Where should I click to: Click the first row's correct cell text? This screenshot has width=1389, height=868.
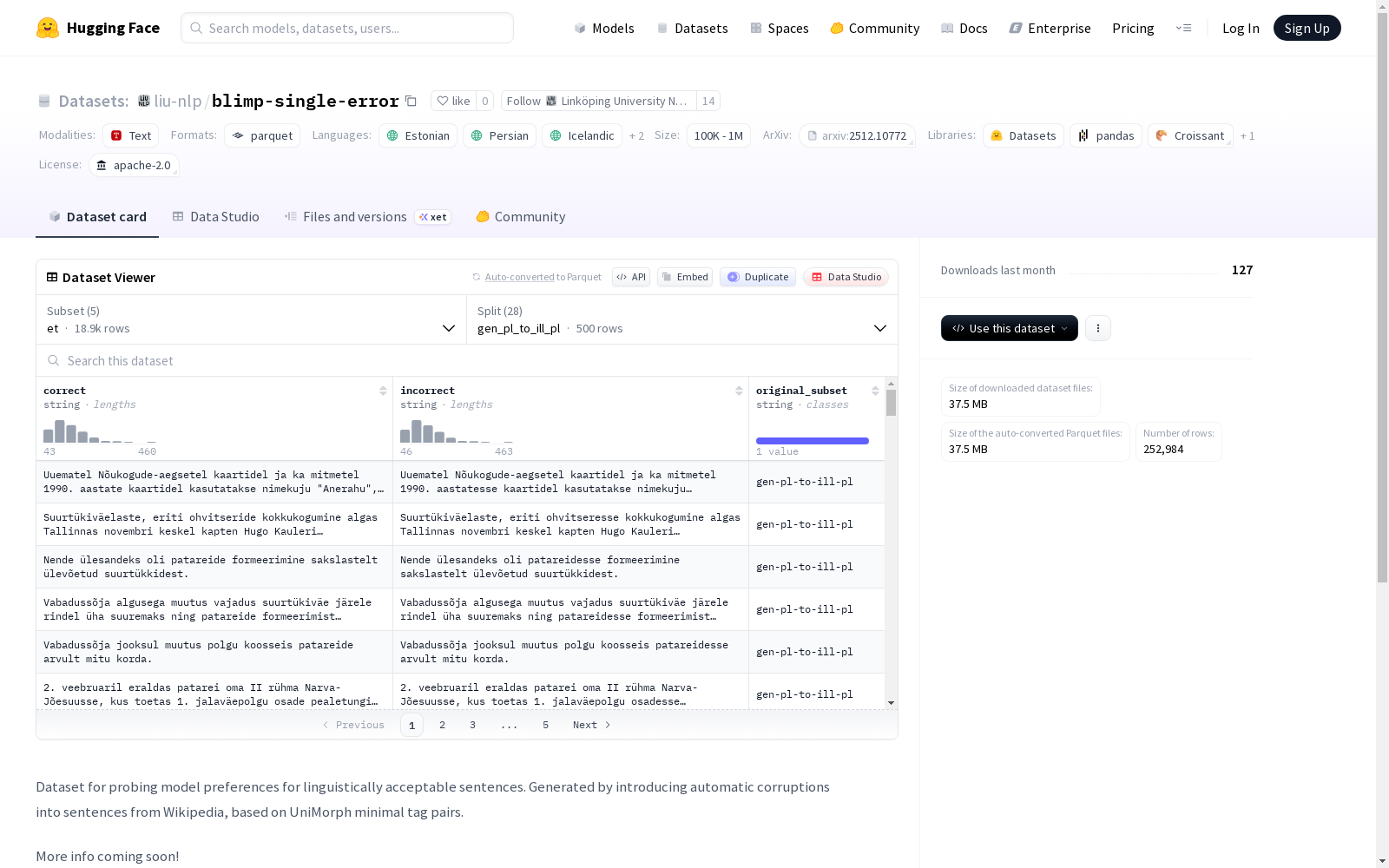click(x=214, y=482)
